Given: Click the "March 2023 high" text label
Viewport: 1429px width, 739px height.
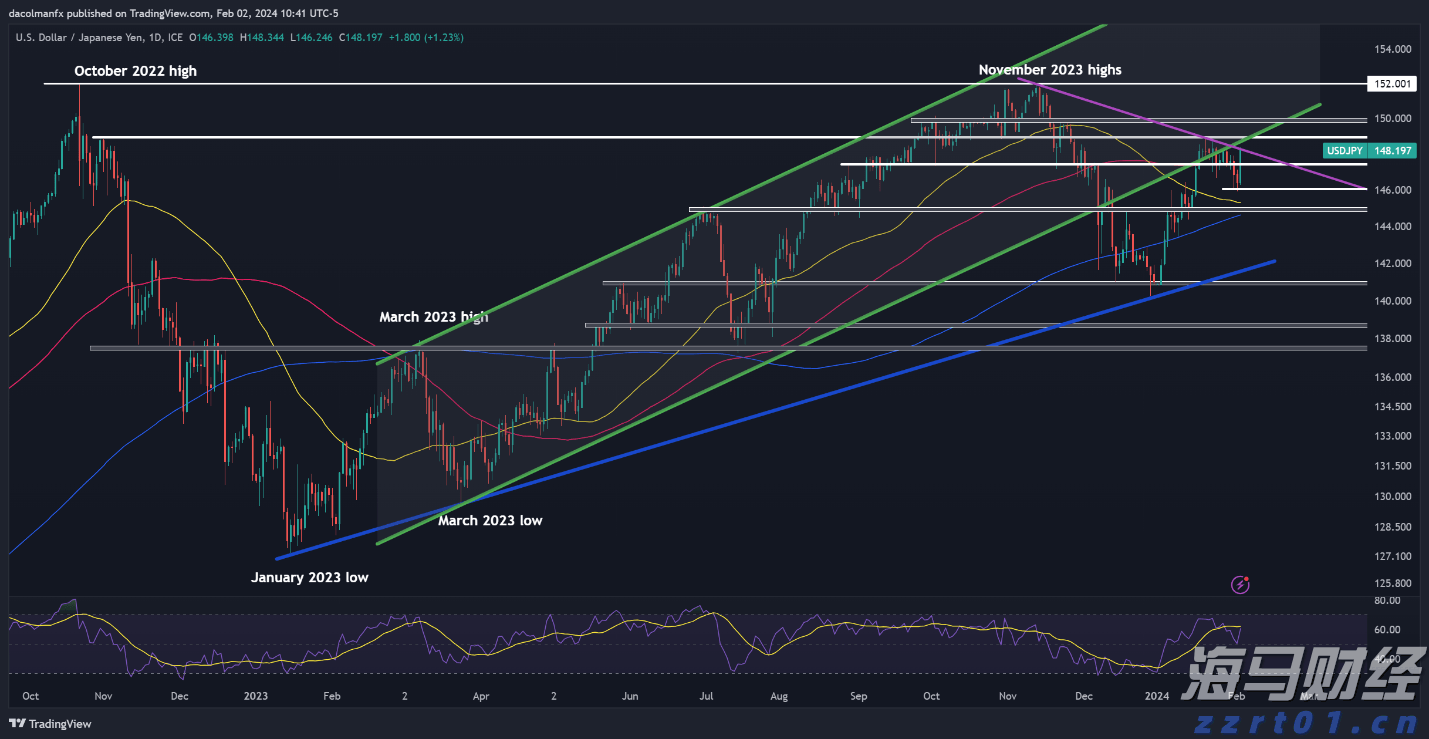Looking at the screenshot, I should [434, 317].
